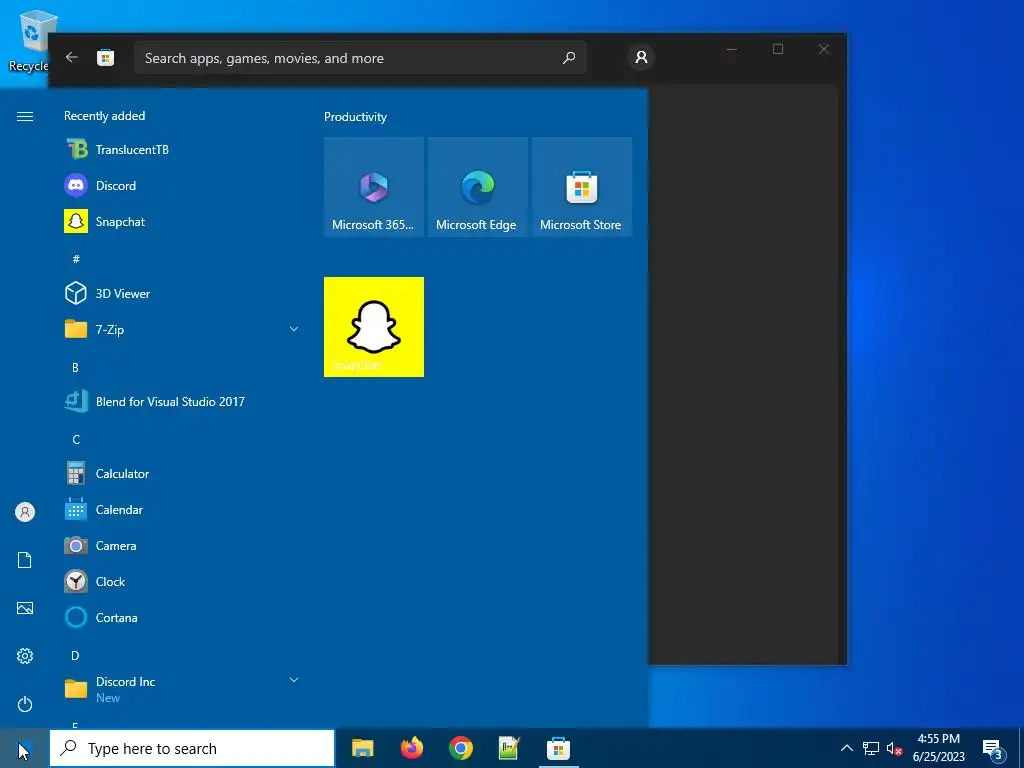The width and height of the screenshot is (1024, 768).
Task: Focus the taskbar Type here to search box
Action: point(192,749)
